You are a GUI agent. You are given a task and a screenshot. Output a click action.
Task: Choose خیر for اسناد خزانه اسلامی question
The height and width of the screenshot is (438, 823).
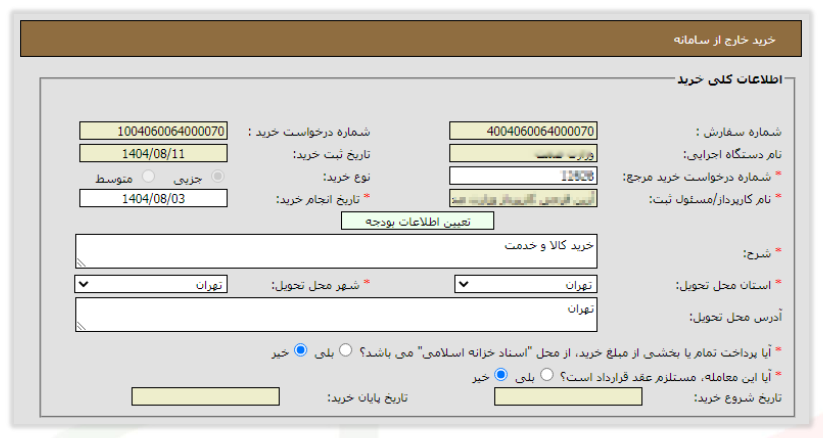(300, 350)
